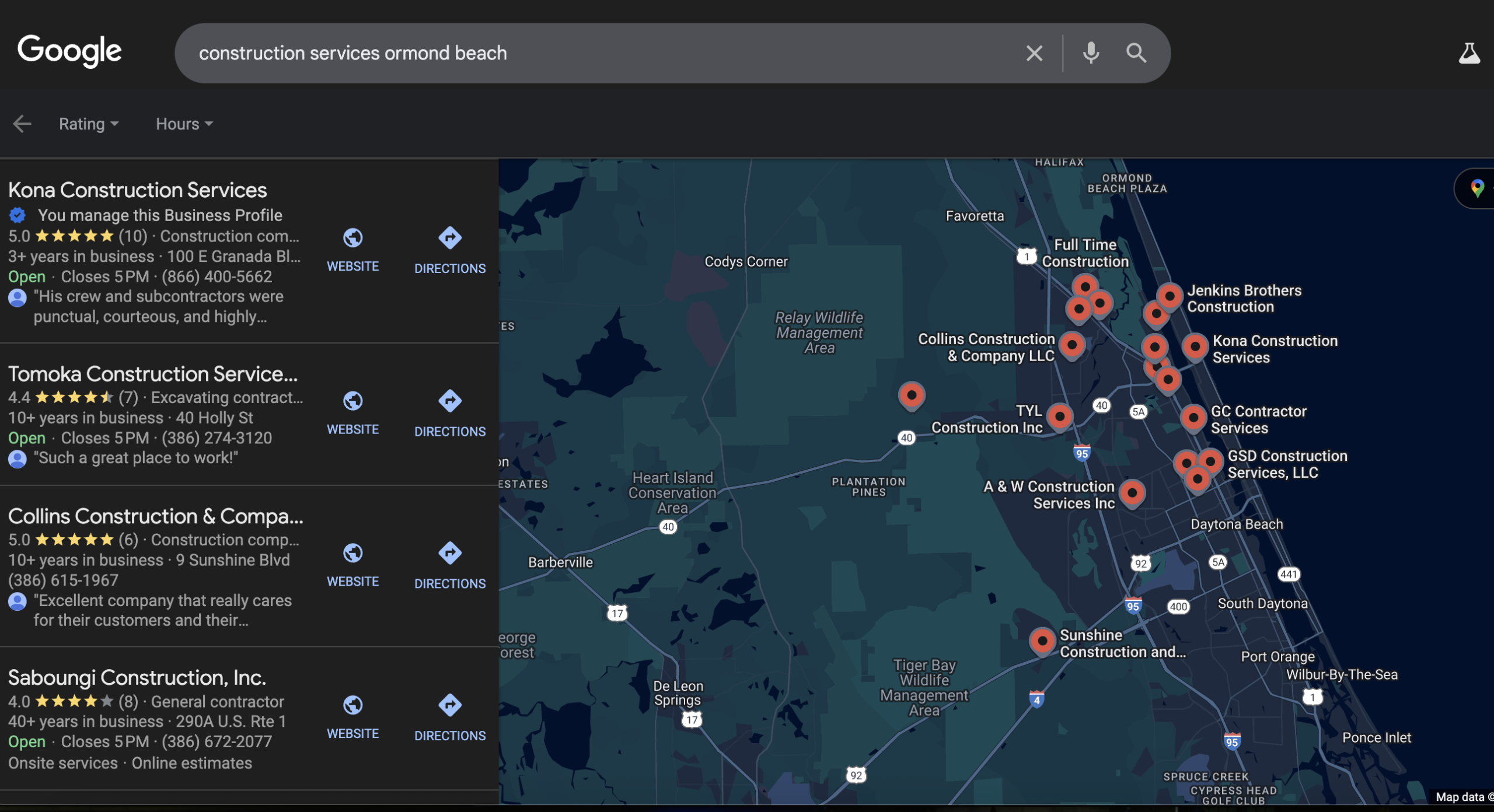
Task: Open Collins Construction website globe icon
Action: (352, 553)
